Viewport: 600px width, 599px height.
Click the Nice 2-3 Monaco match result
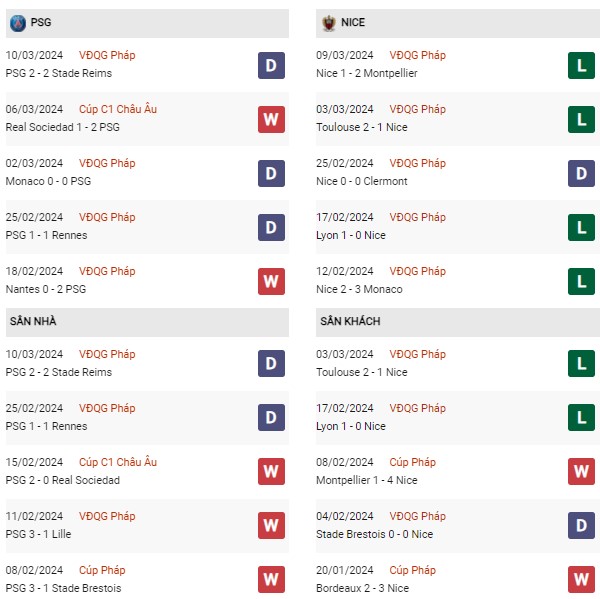pyautogui.click(x=359, y=289)
